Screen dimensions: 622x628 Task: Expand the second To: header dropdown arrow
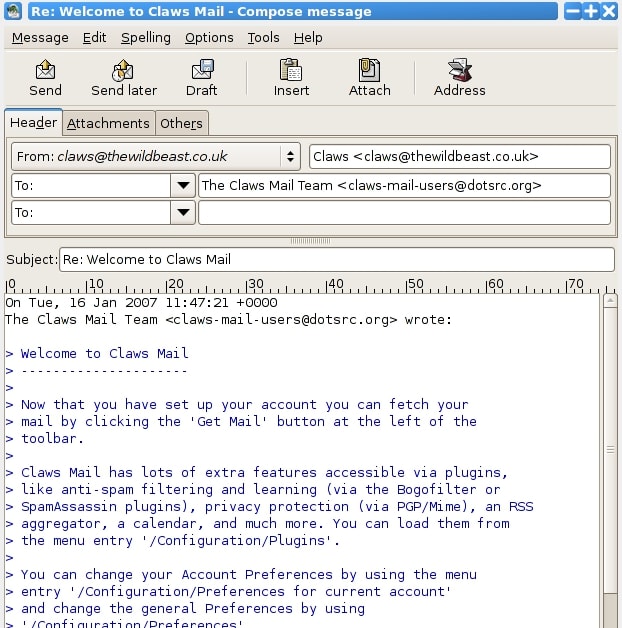click(183, 212)
